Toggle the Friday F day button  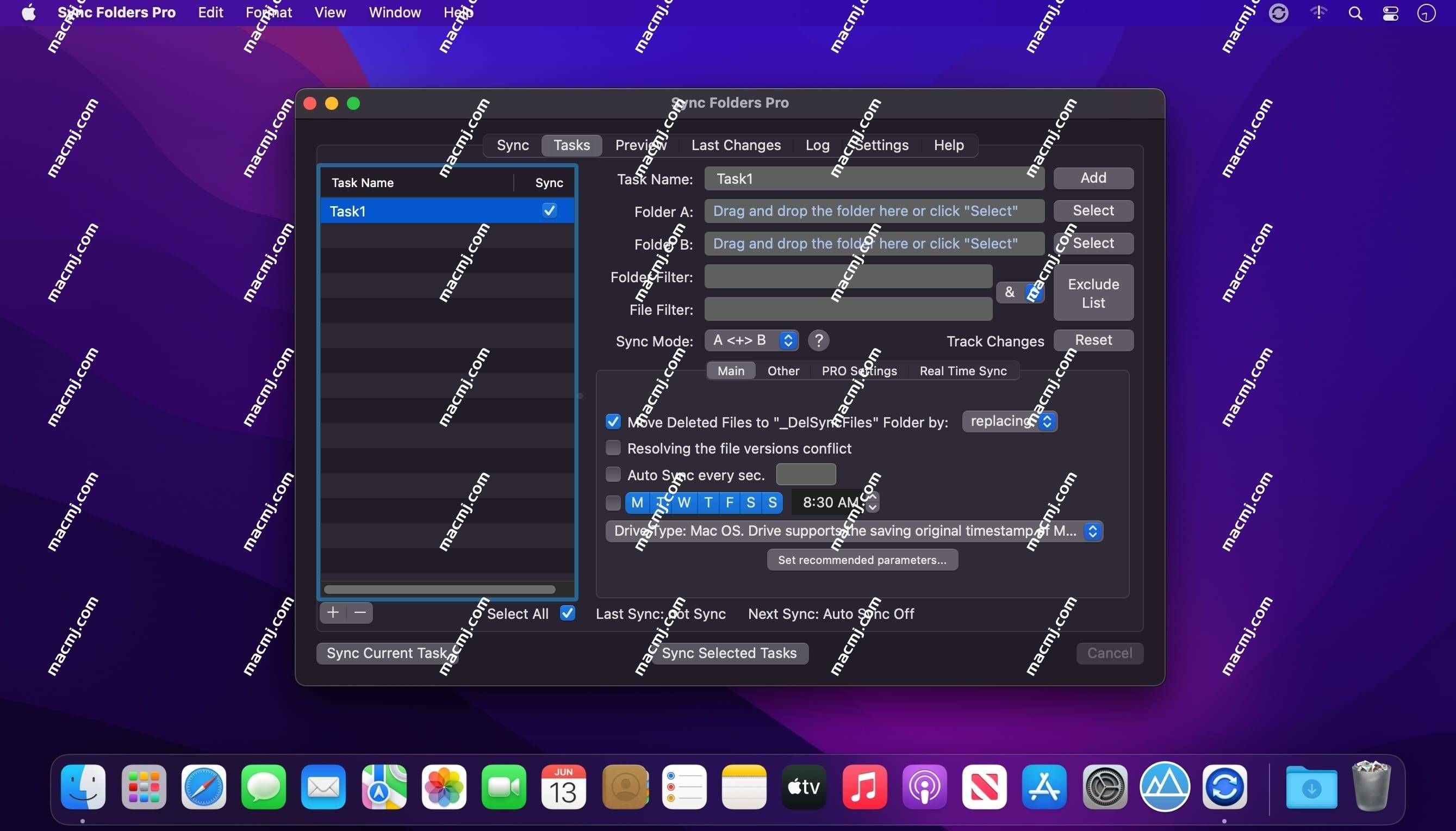pos(730,503)
